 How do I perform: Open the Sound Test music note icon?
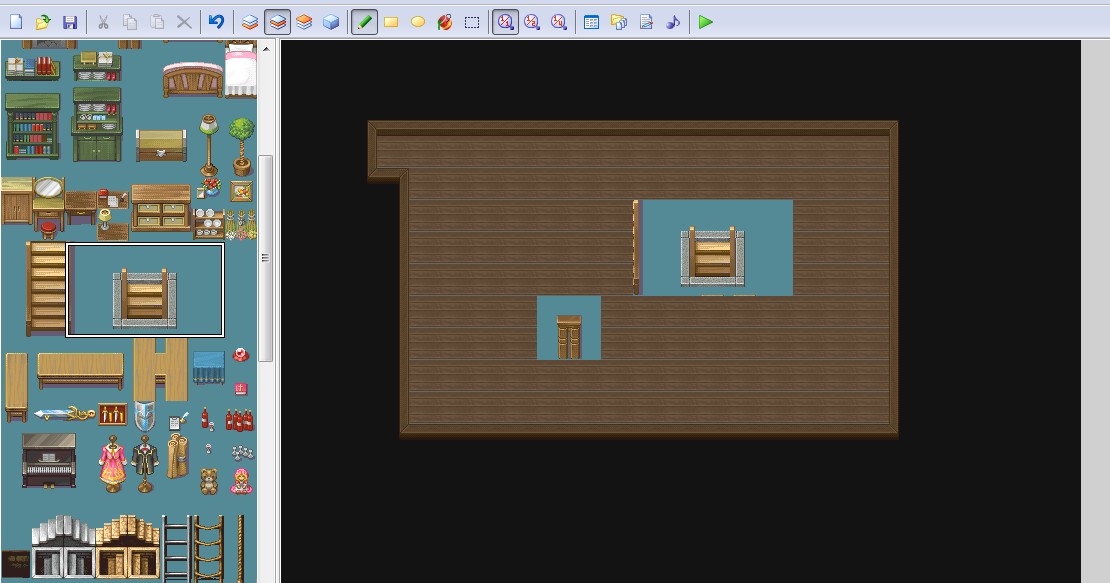[x=673, y=22]
